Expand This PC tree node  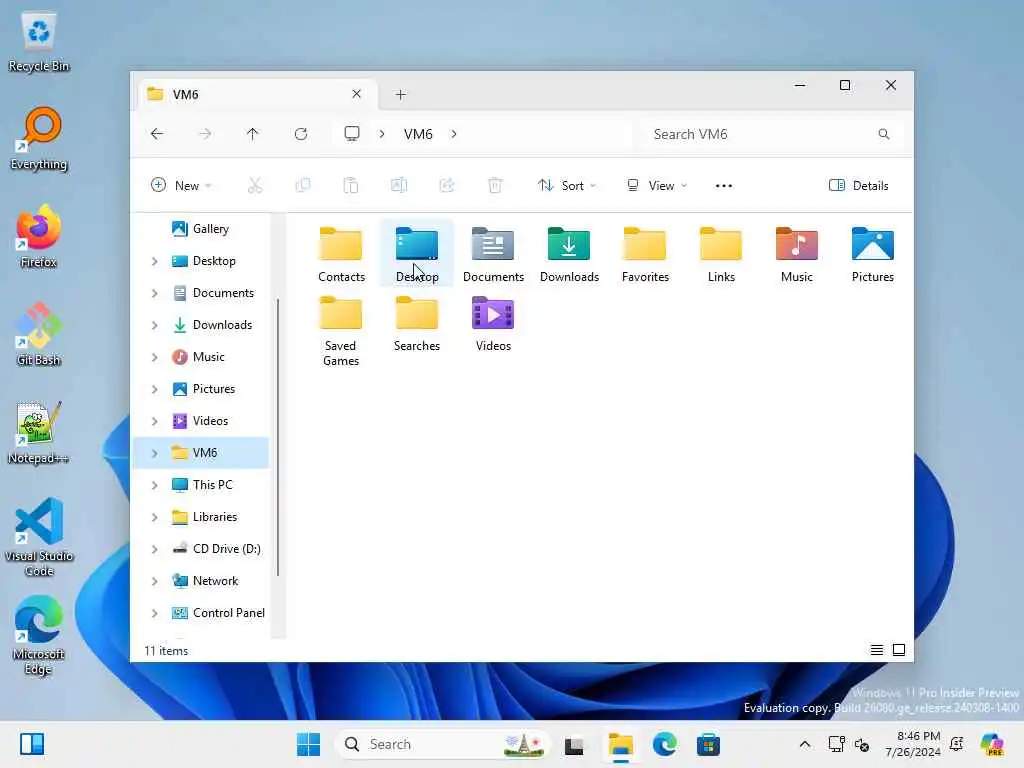(154, 485)
